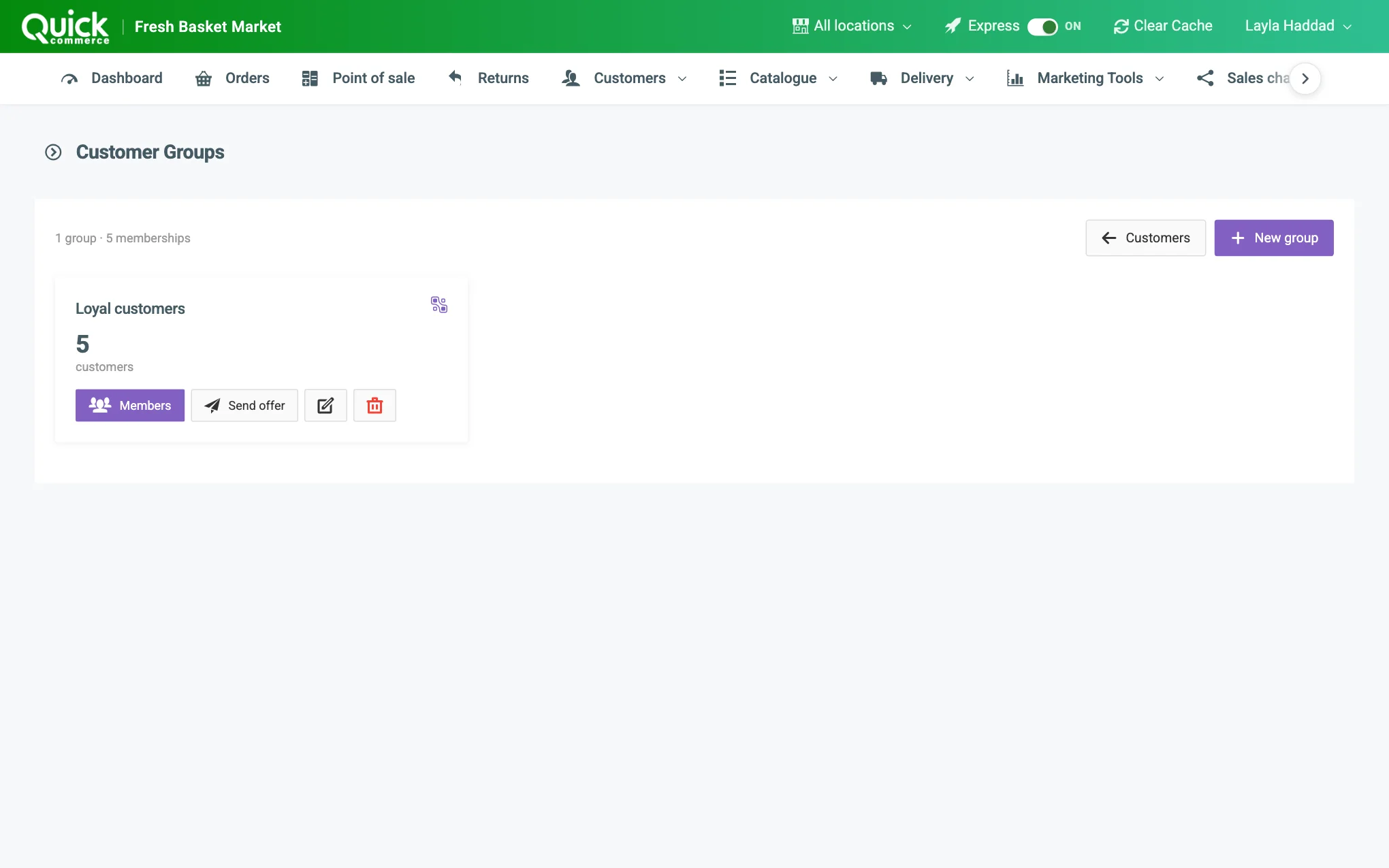Click the Express rocket icon
The image size is (1389, 868).
point(953,26)
